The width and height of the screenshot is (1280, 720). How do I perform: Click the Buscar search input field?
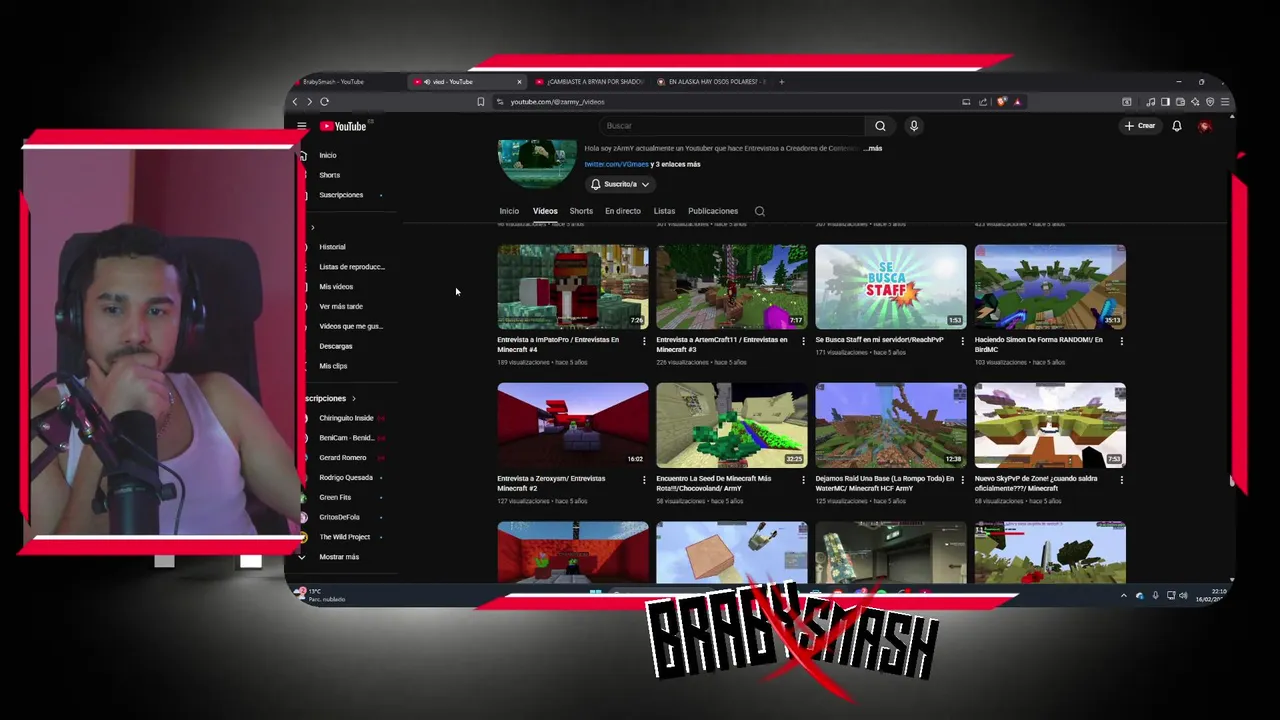(x=733, y=126)
